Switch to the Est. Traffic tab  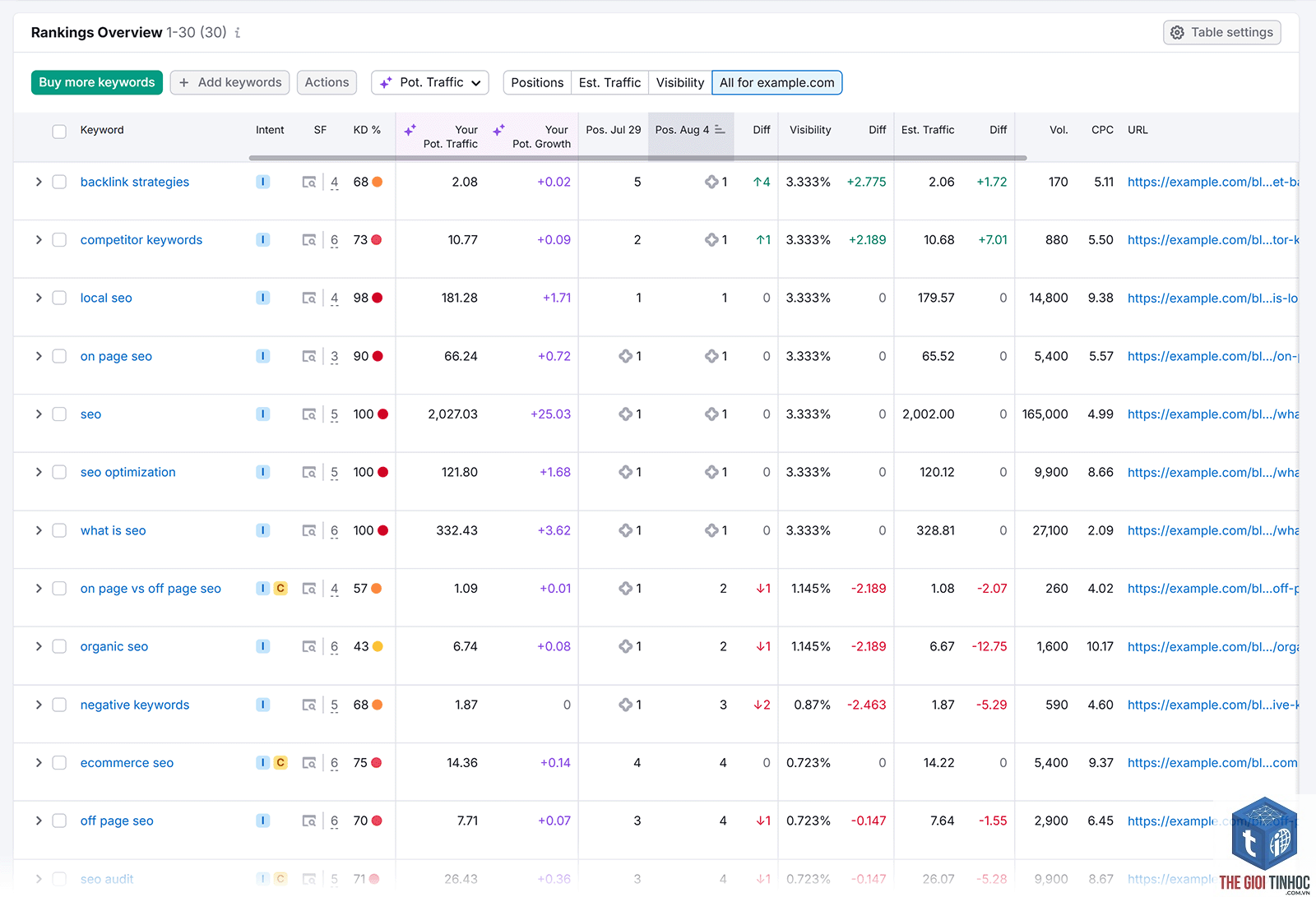[609, 82]
